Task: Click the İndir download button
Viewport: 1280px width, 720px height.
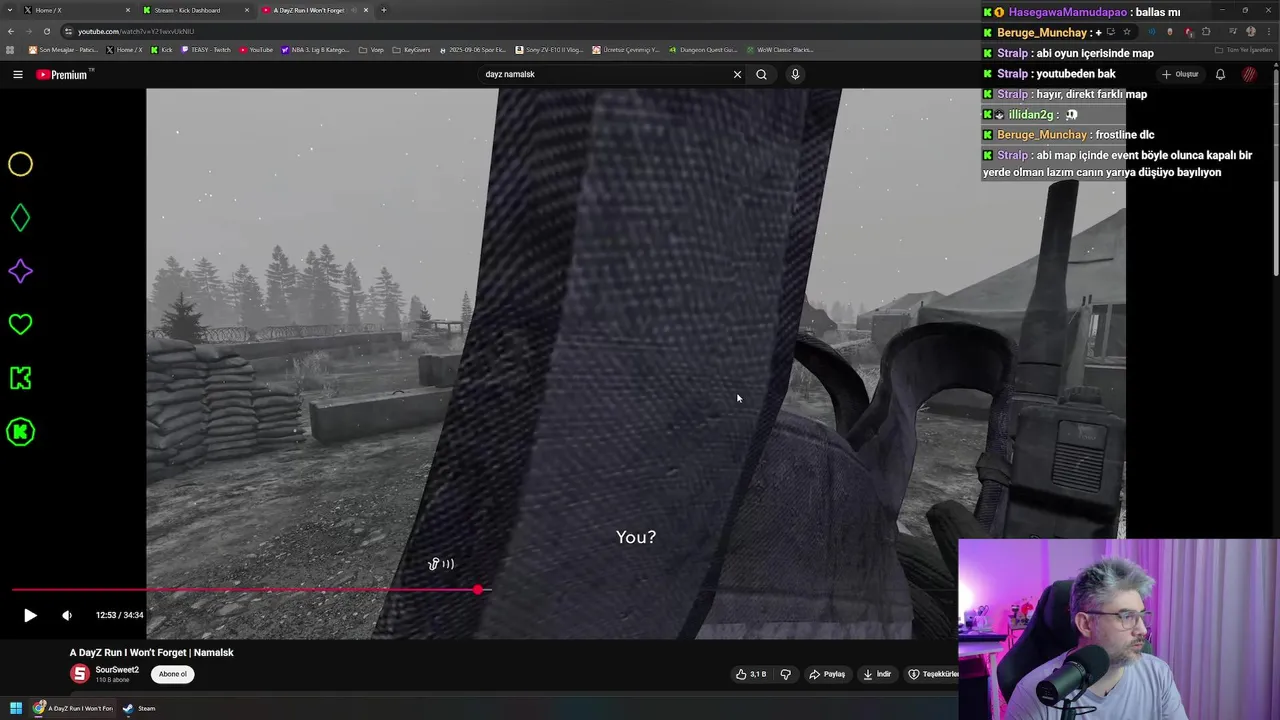Action: (x=877, y=674)
